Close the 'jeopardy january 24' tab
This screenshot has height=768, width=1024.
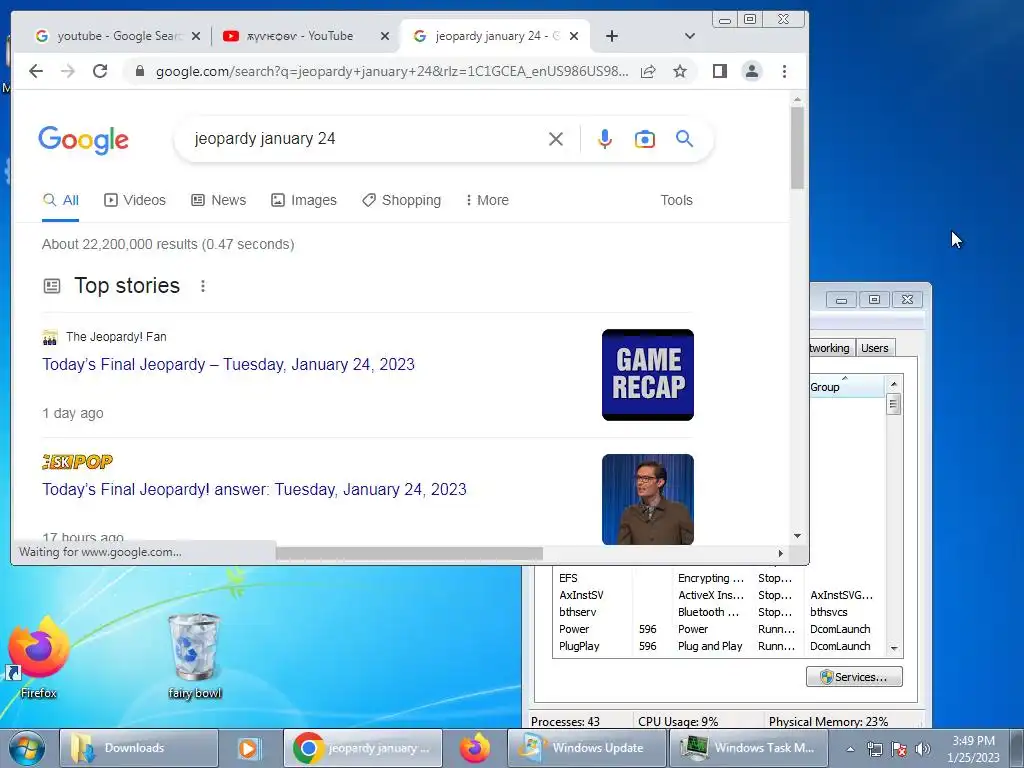[573, 37]
